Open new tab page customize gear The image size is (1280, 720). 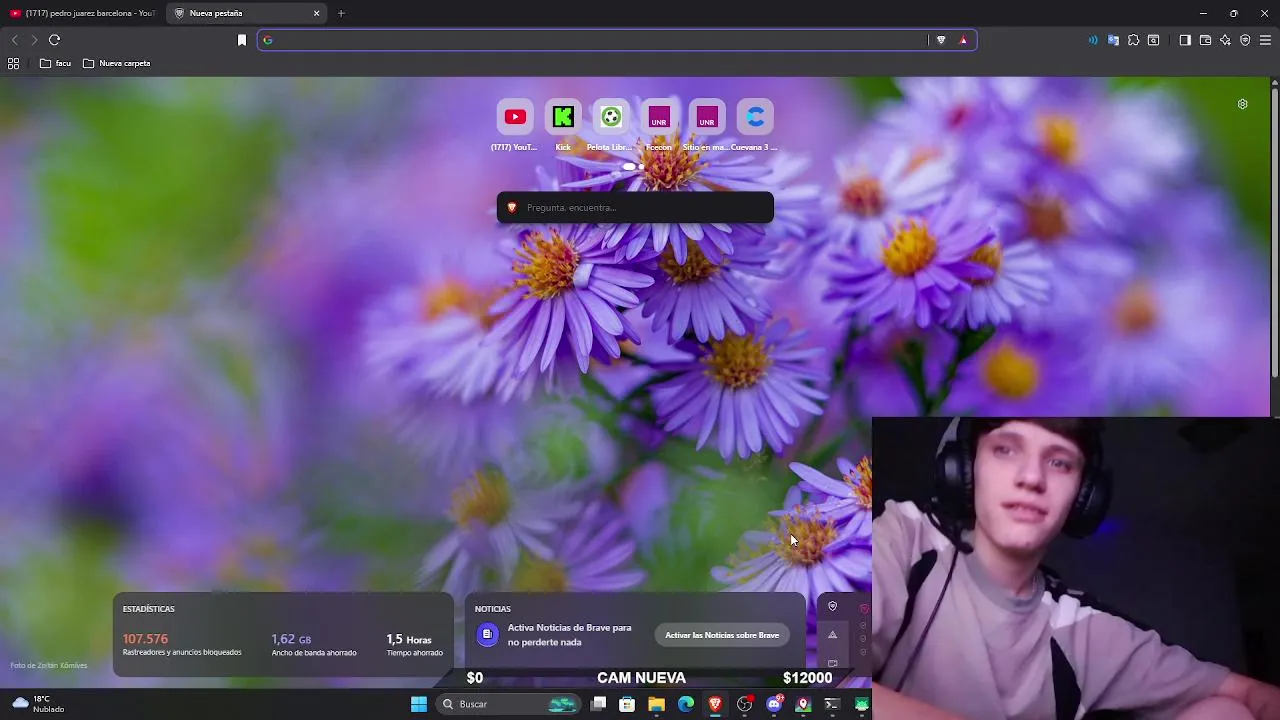pyautogui.click(x=1242, y=104)
